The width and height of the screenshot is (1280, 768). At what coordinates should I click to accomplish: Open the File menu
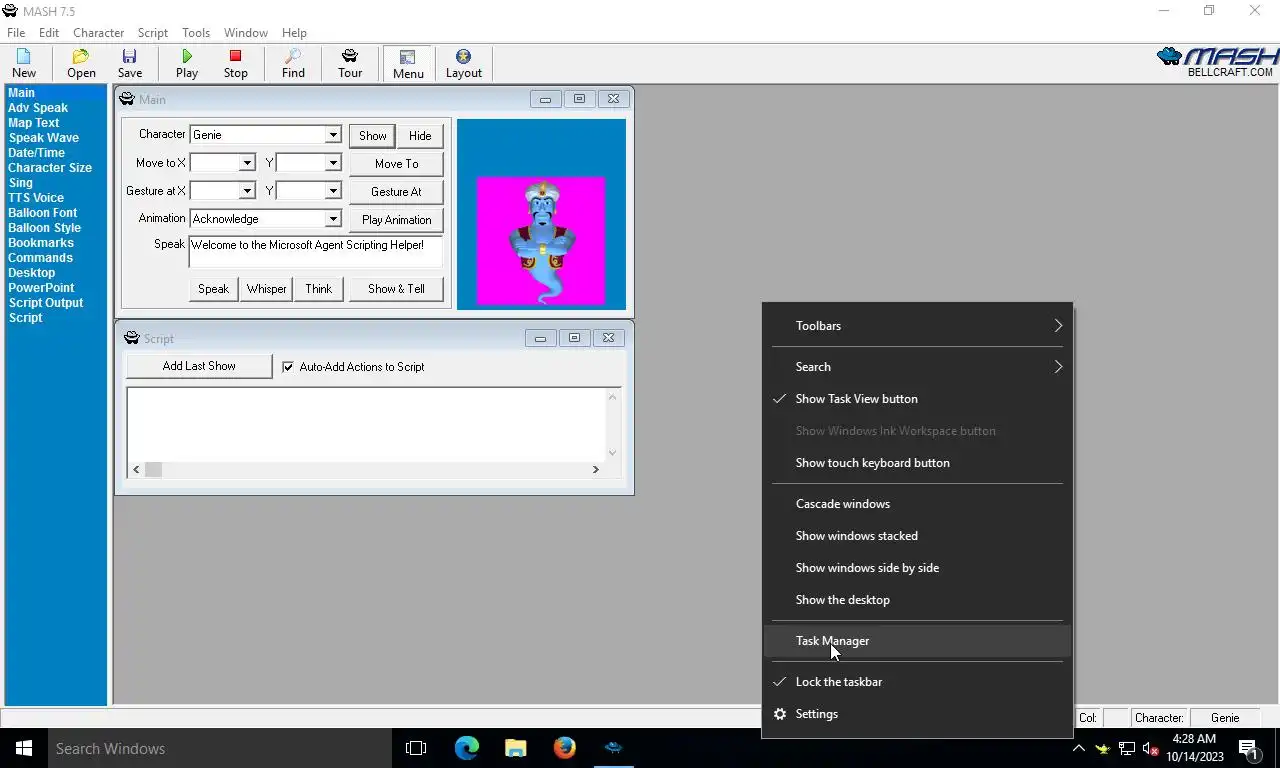16,32
